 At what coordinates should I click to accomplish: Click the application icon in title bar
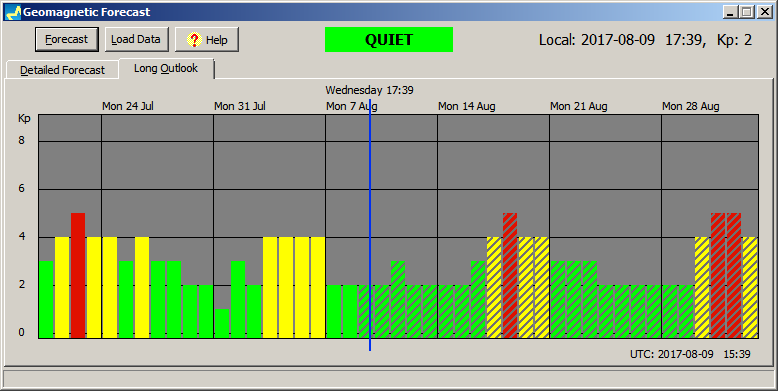[x=13, y=12]
